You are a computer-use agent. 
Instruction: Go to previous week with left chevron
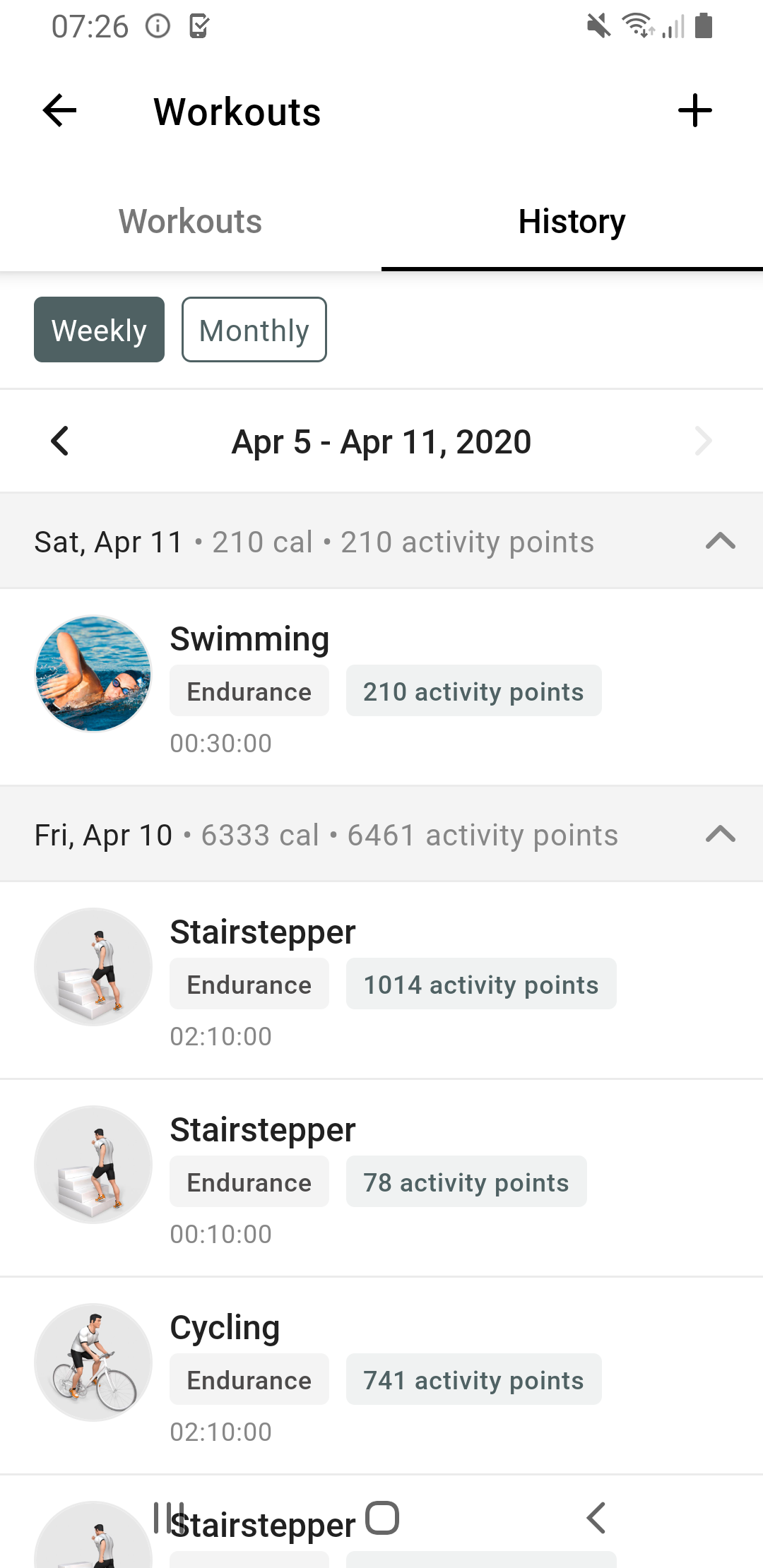tap(60, 441)
